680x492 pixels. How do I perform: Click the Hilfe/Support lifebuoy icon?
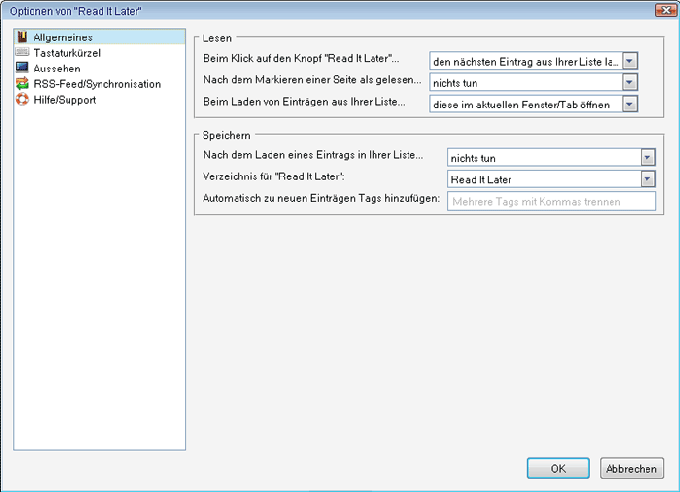[x=22, y=99]
